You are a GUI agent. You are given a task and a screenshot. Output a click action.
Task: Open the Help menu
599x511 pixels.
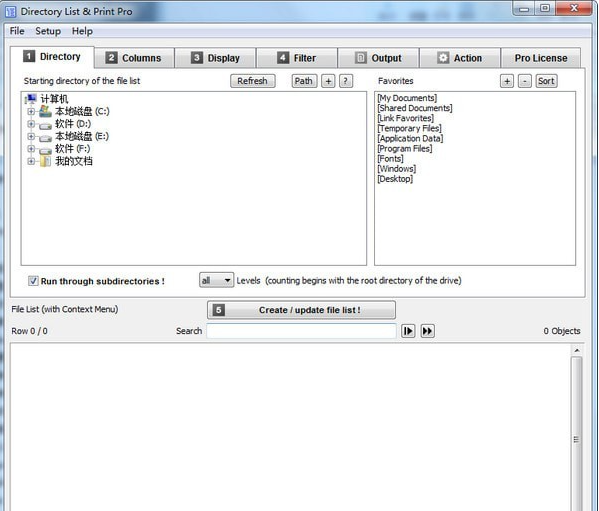tap(82, 31)
